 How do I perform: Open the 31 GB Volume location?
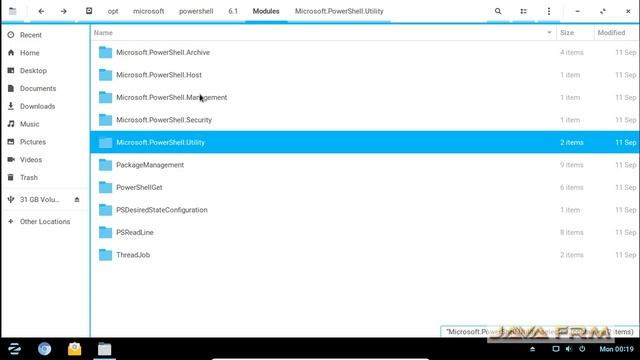tap(40, 200)
